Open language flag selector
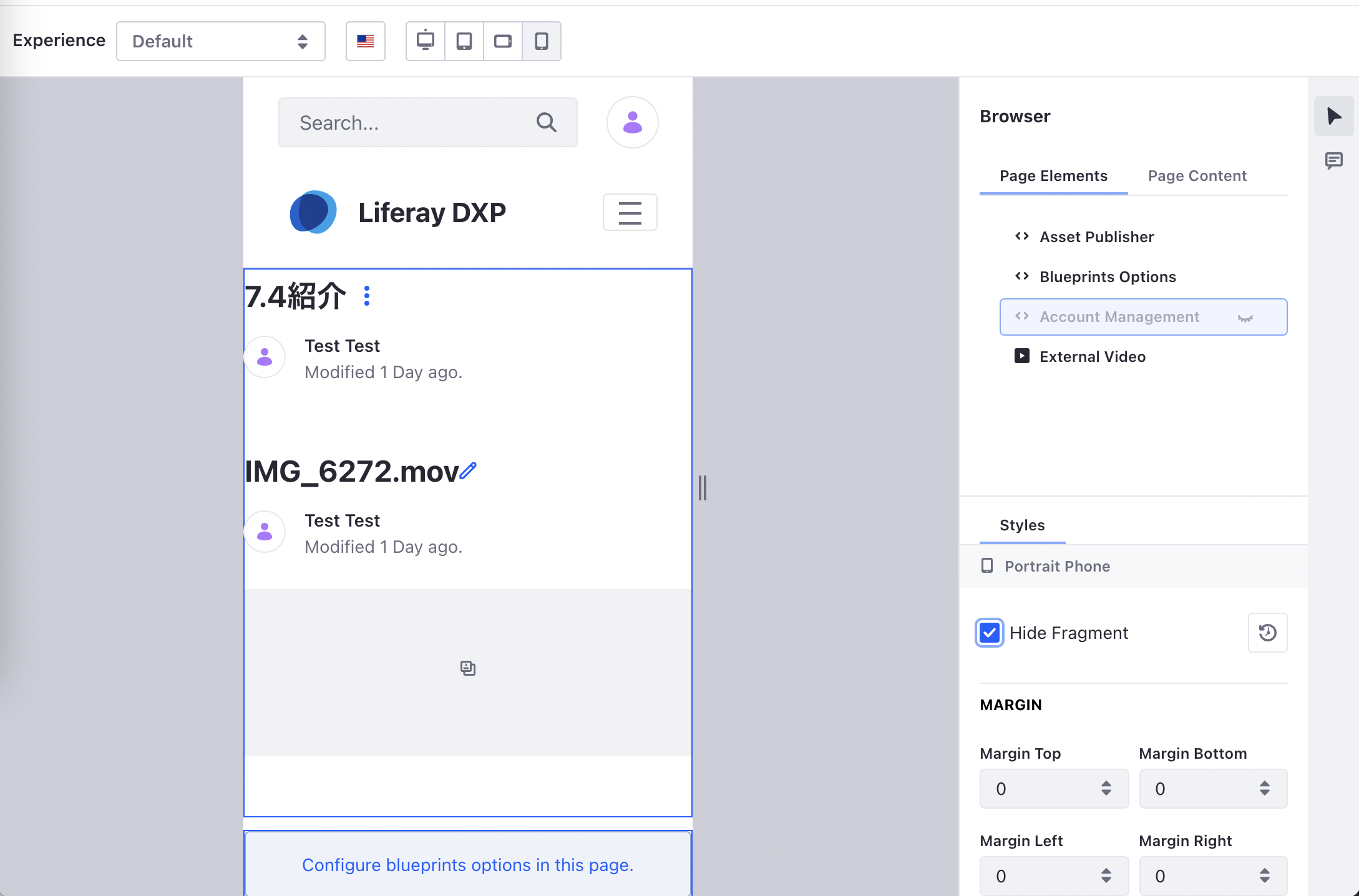 366,41
